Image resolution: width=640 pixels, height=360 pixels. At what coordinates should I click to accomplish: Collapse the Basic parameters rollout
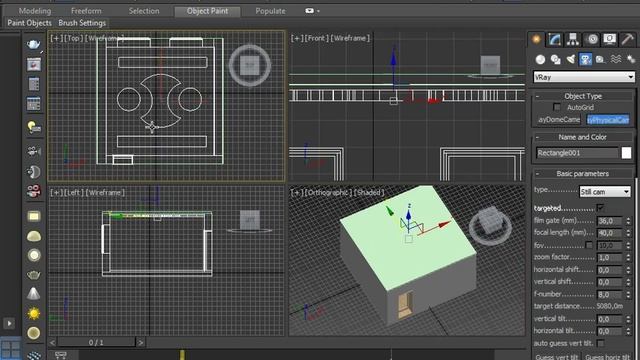(x=582, y=173)
